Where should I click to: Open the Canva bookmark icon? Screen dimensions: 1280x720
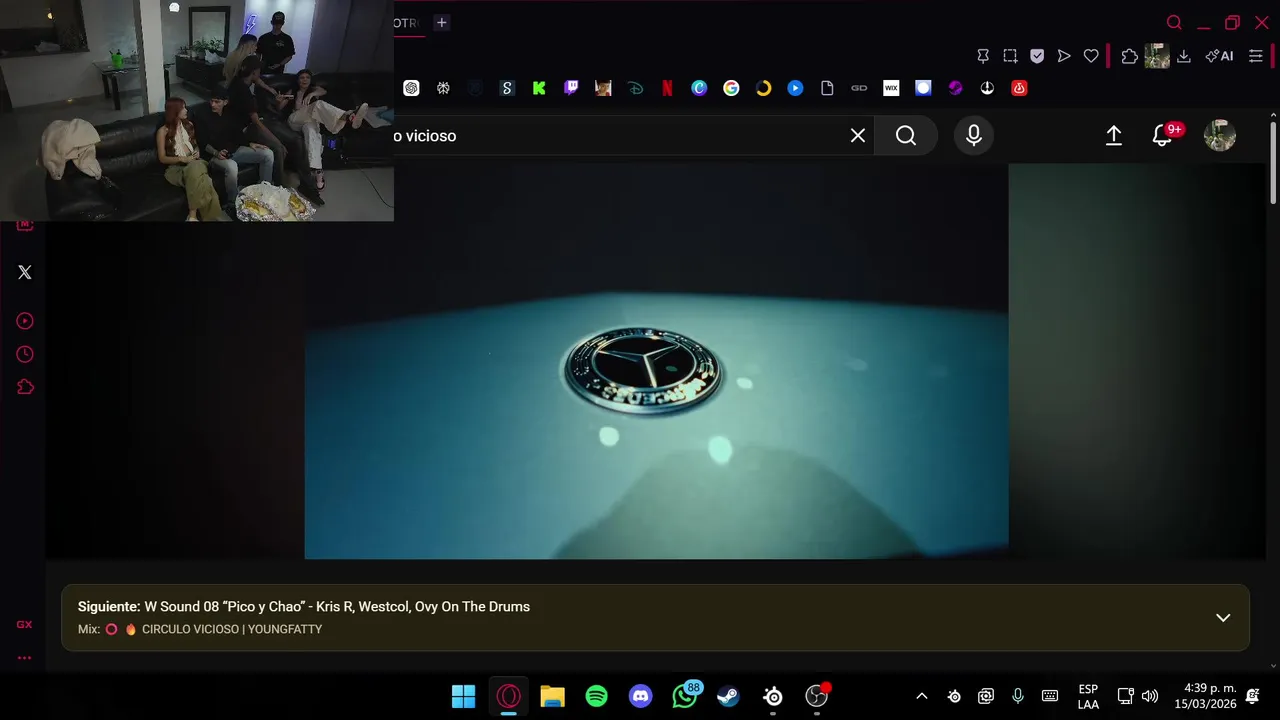click(699, 88)
